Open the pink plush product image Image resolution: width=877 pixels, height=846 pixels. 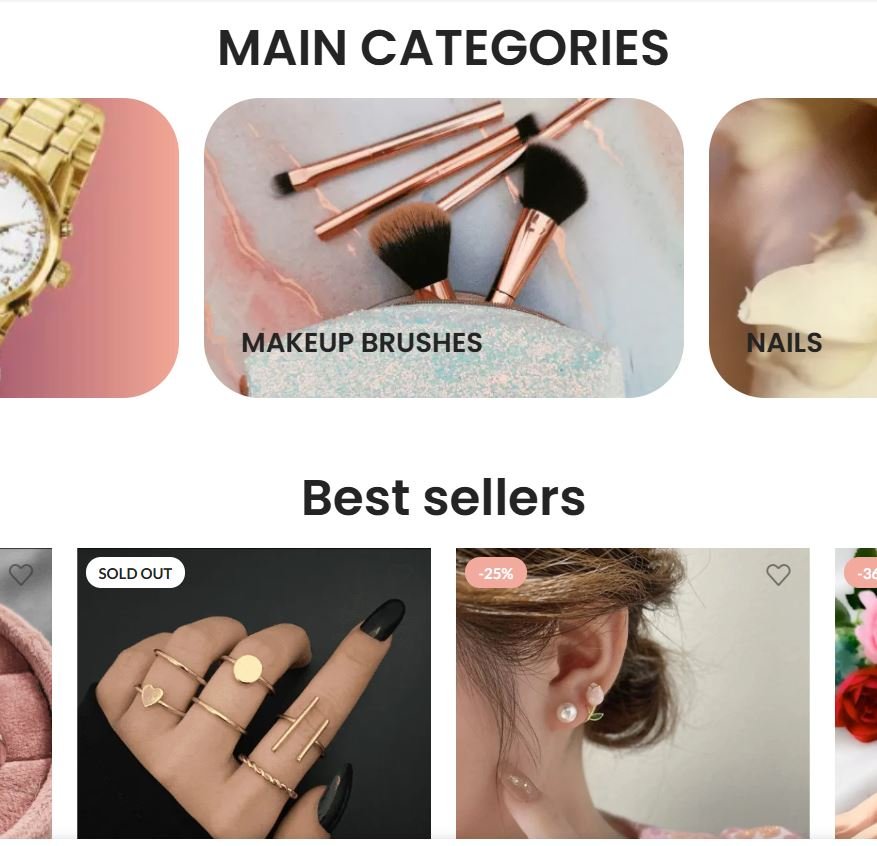(x=26, y=693)
